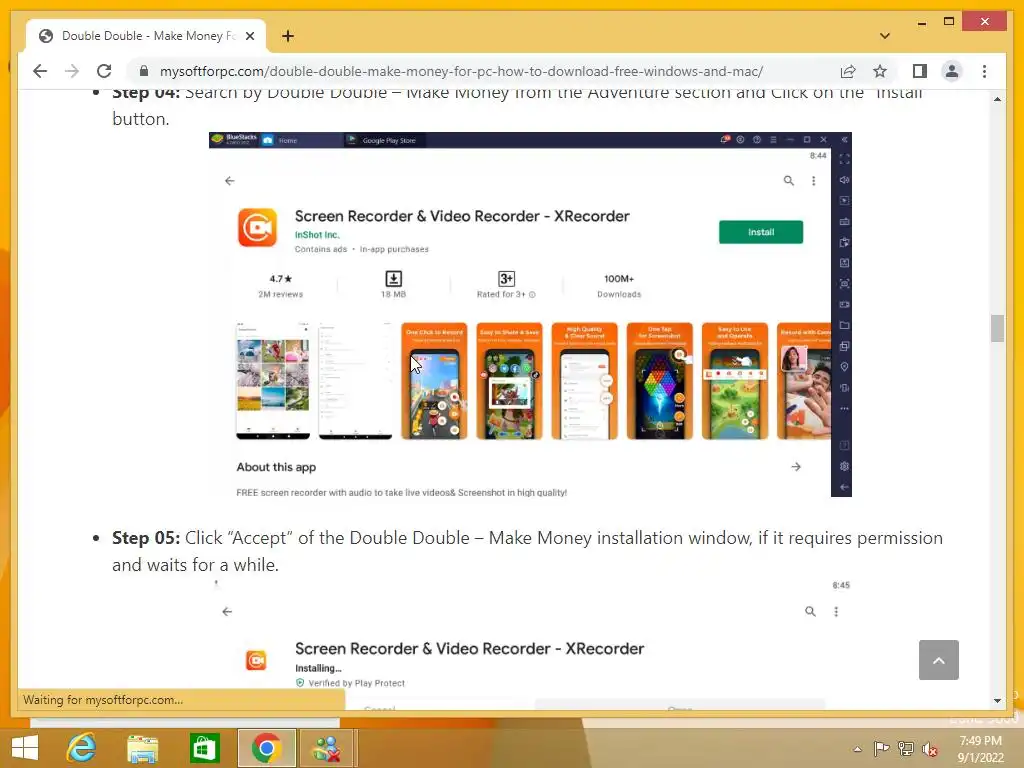The height and width of the screenshot is (768, 1024).
Task: Click the Verified by Play Protect text
Action: (357, 683)
